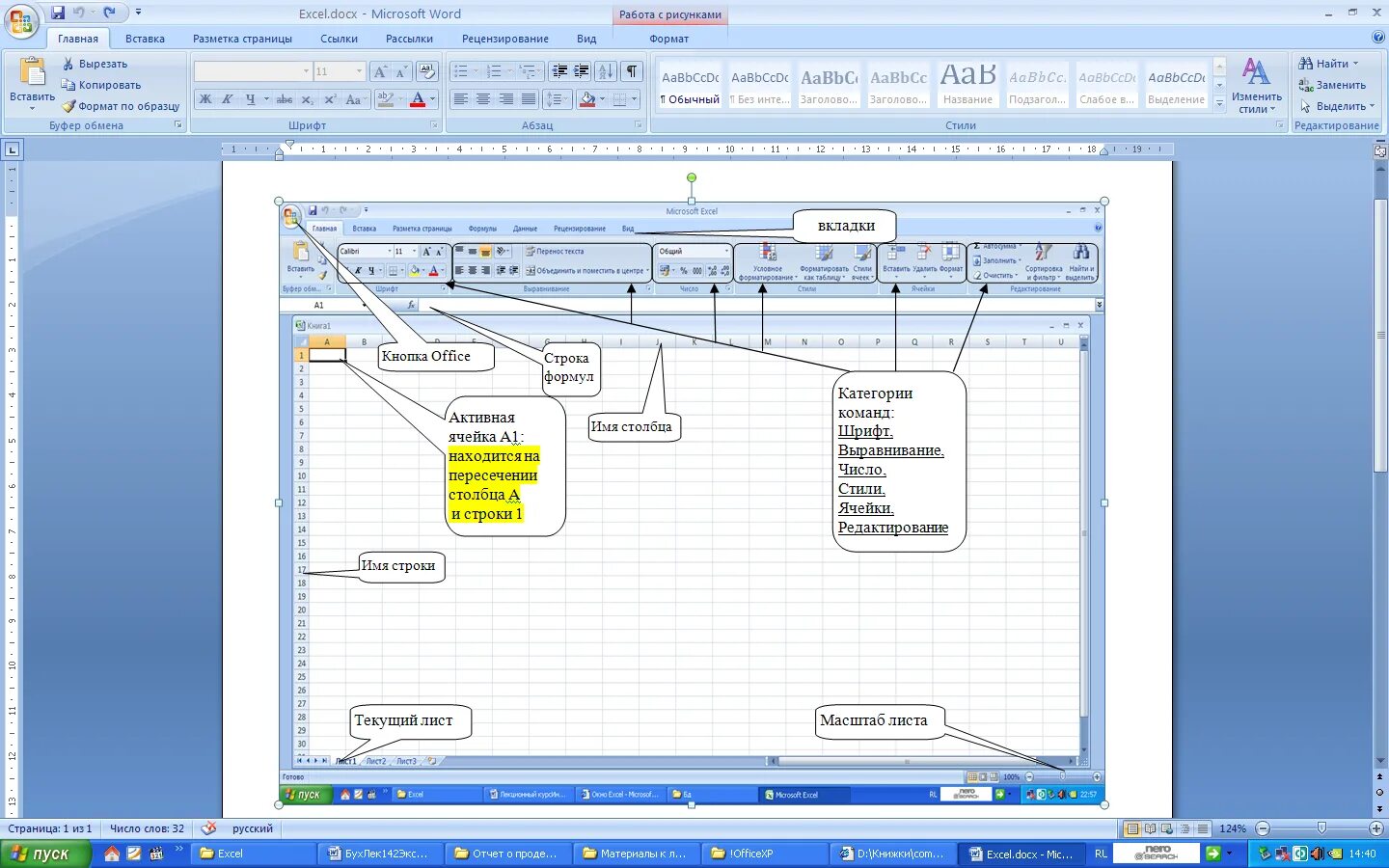Open the Ссылки ribbon tab
The height and width of the screenshot is (868, 1389).
tap(339, 39)
